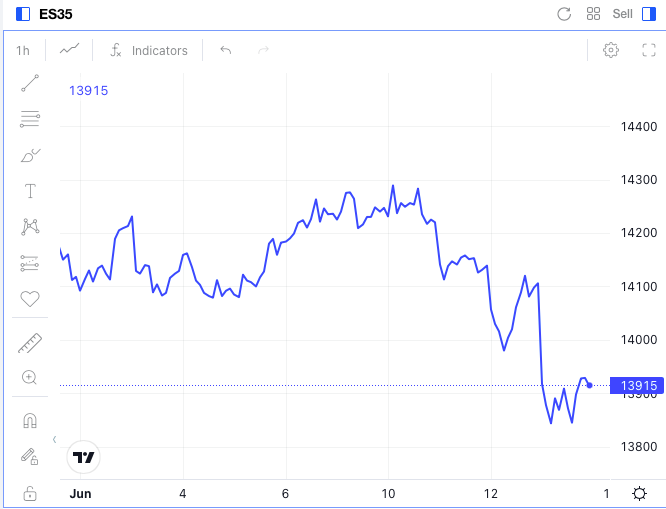The height and width of the screenshot is (509, 666).
Task: Activate the ruler measure tool
Action: click(30, 343)
